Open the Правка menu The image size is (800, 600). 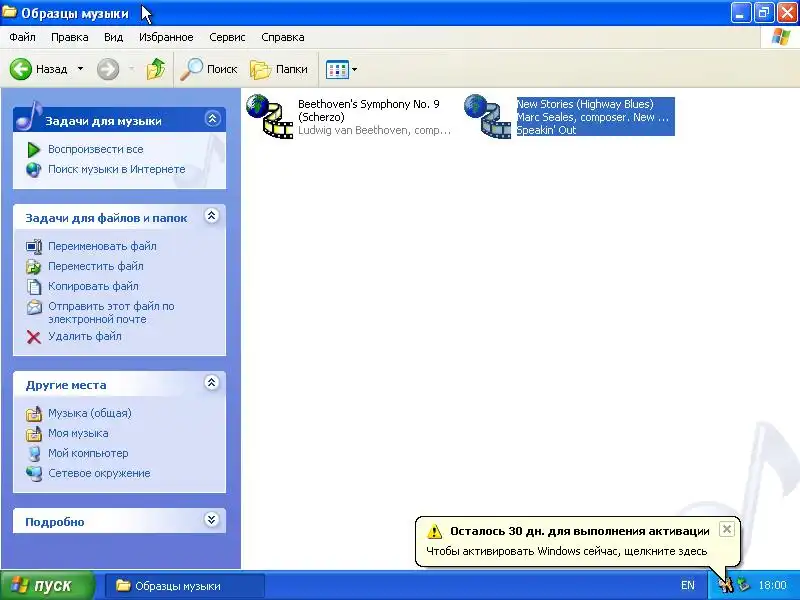tap(69, 37)
